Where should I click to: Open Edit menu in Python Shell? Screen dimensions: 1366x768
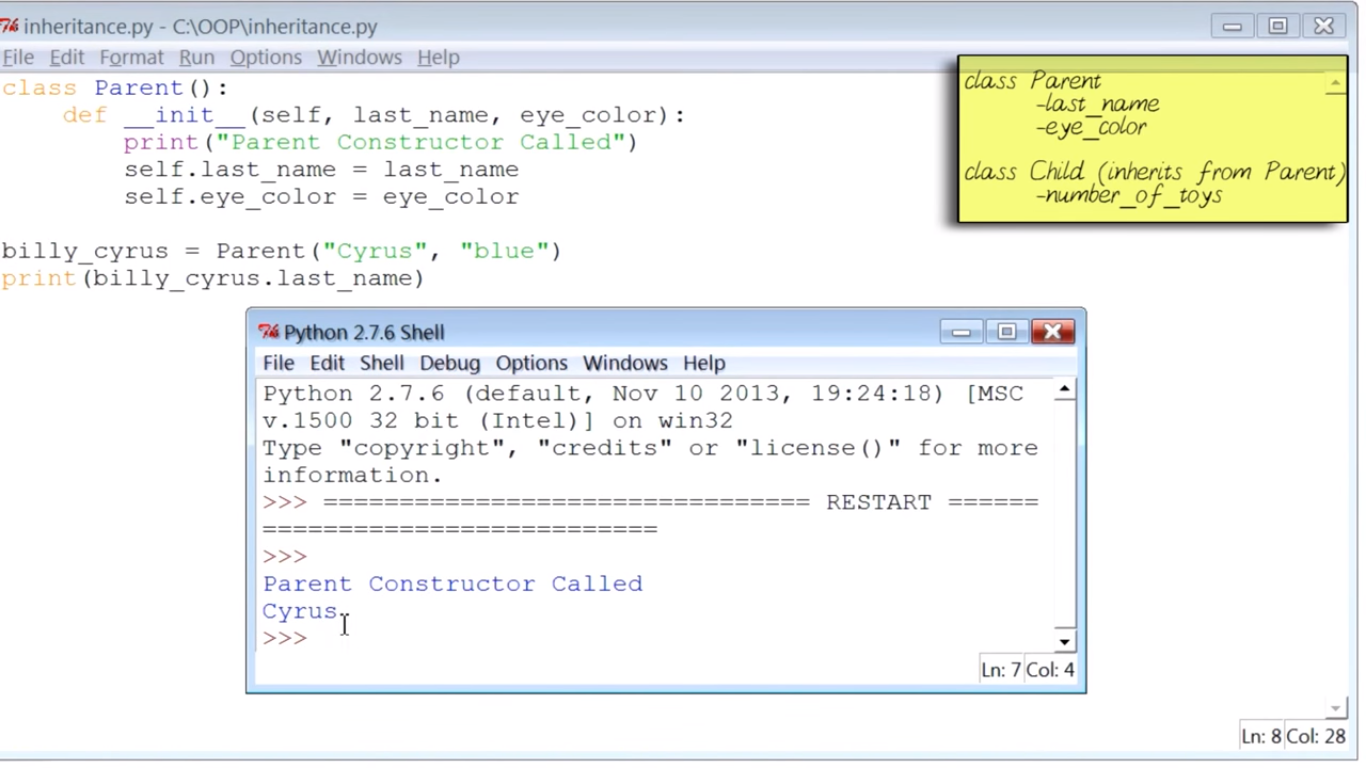click(x=327, y=363)
